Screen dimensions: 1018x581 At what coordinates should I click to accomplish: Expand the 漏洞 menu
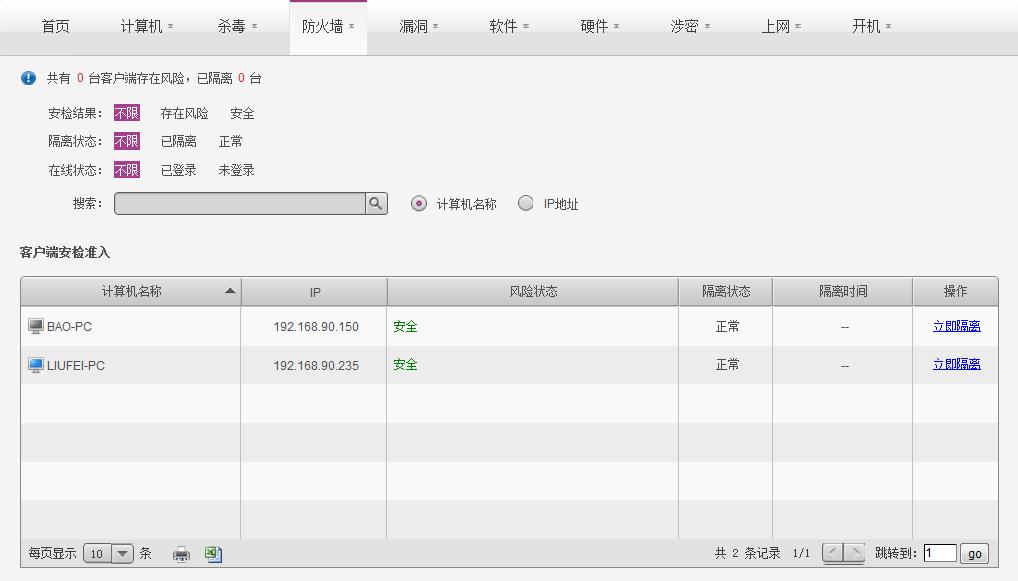click(x=419, y=27)
